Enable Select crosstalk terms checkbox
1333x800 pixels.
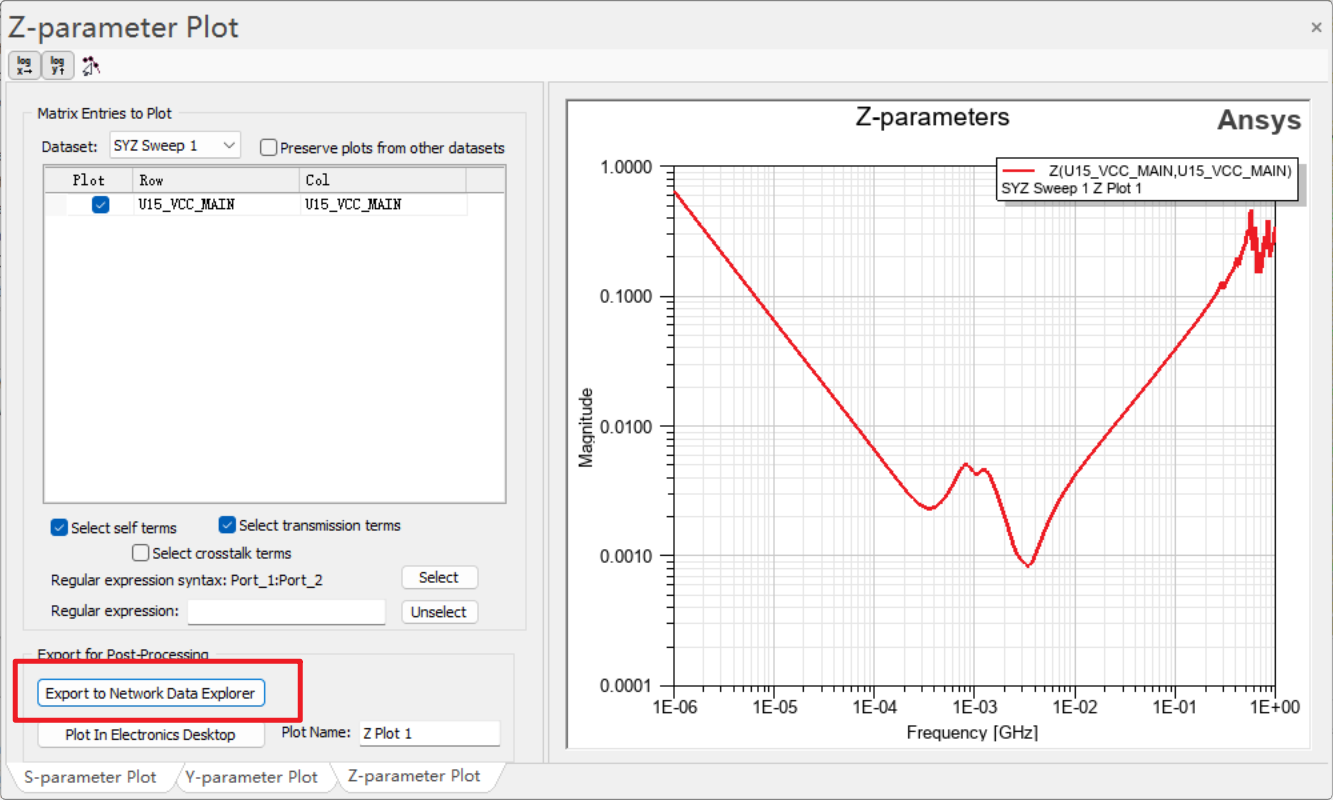tap(141, 553)
